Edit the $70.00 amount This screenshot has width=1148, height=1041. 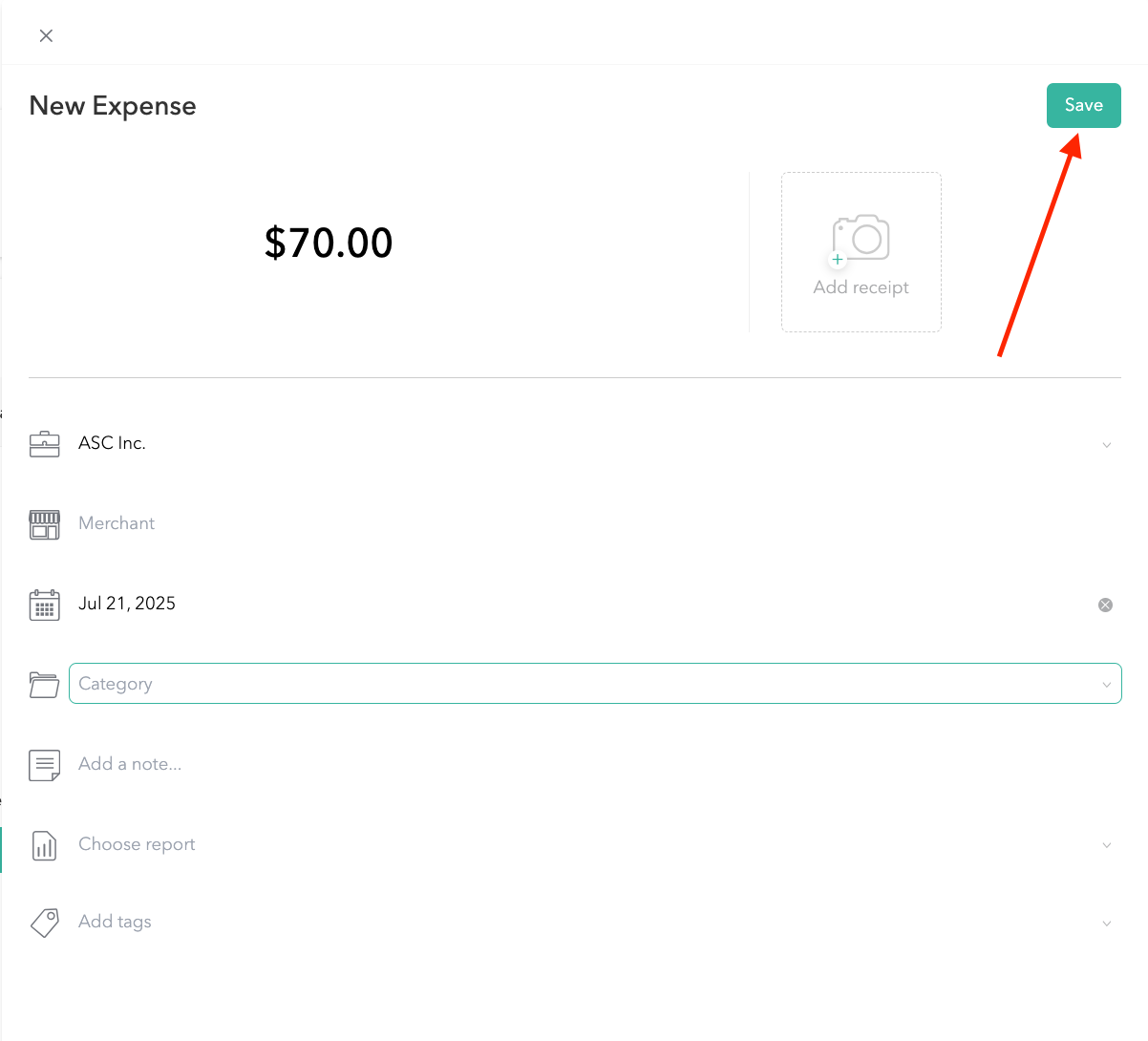[x=329, y=243]
